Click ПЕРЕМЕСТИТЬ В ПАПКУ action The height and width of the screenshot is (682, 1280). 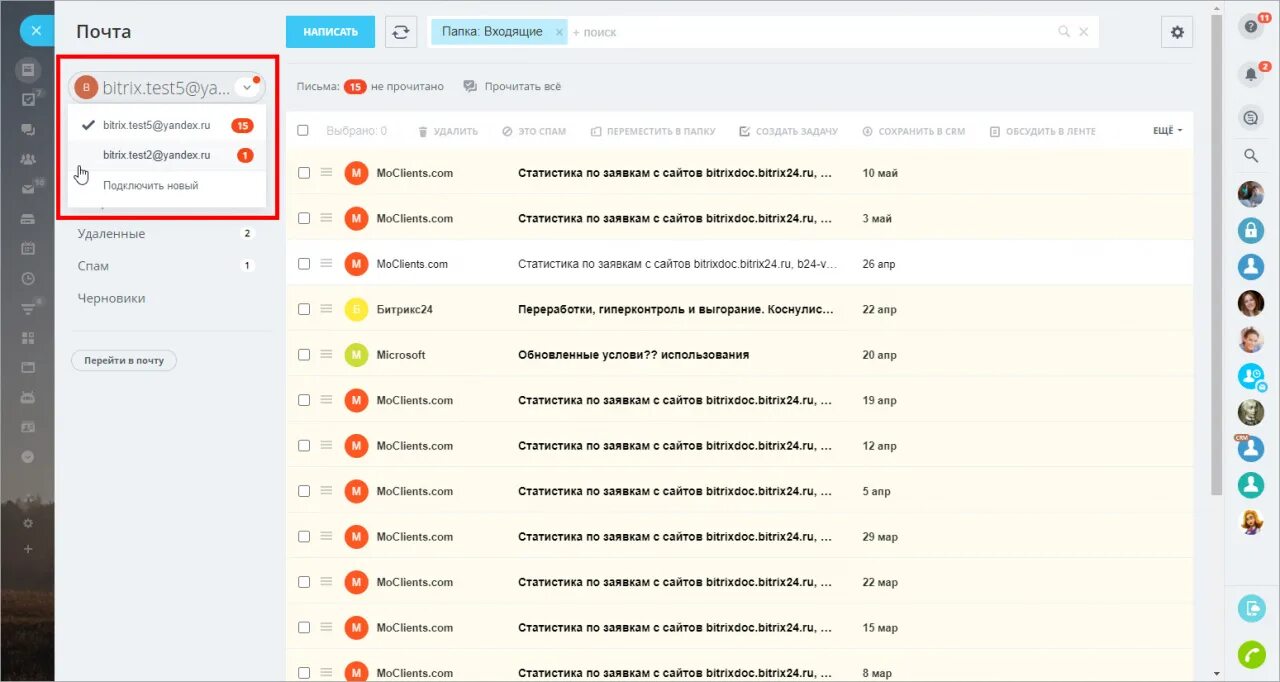click(x=653, y=131)
